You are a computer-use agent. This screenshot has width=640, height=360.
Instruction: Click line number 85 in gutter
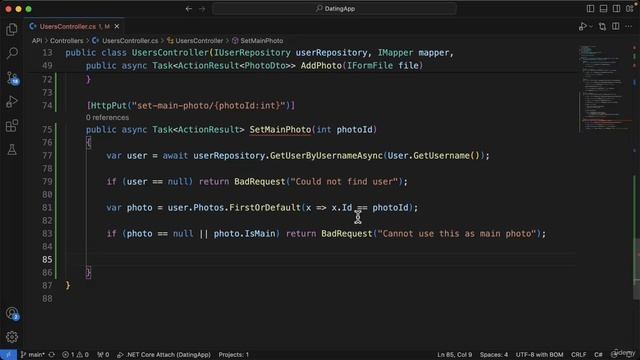pyautogui.click(x=47, y=260)
